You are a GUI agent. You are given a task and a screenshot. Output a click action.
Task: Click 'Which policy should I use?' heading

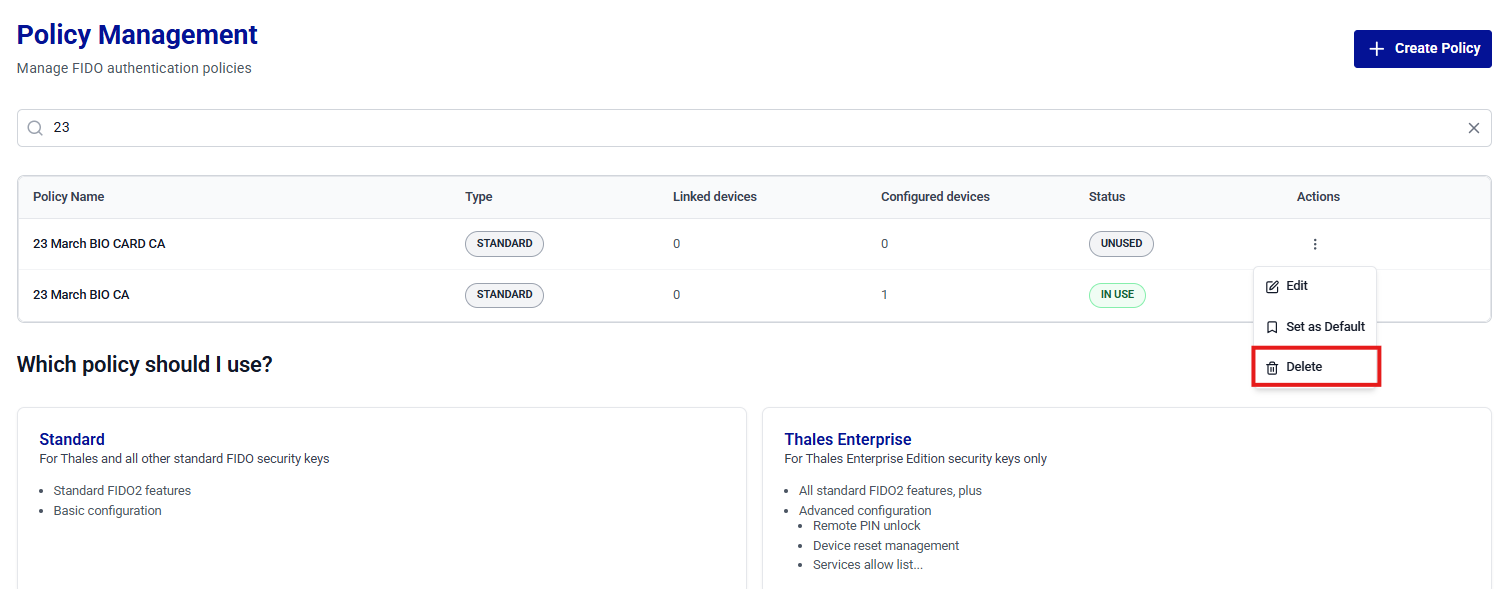click(x=145, y=364)
